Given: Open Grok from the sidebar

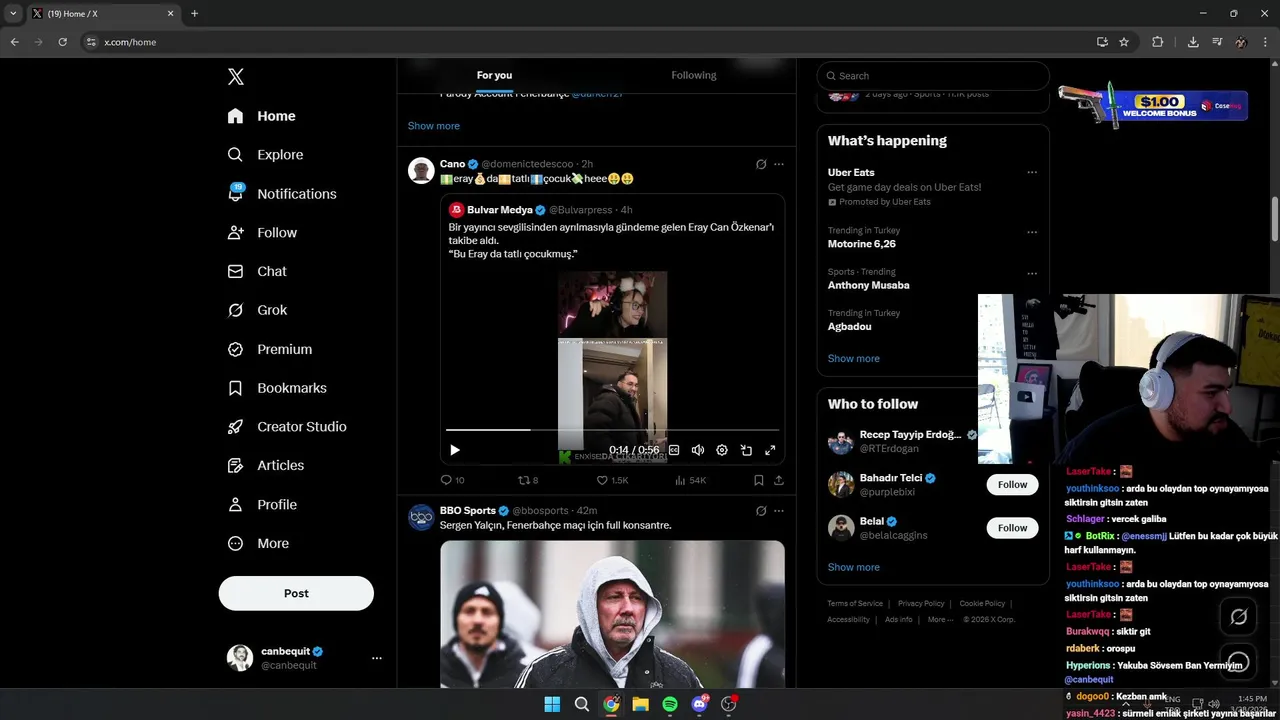Looking at the screenshot, I should (257, 310).
